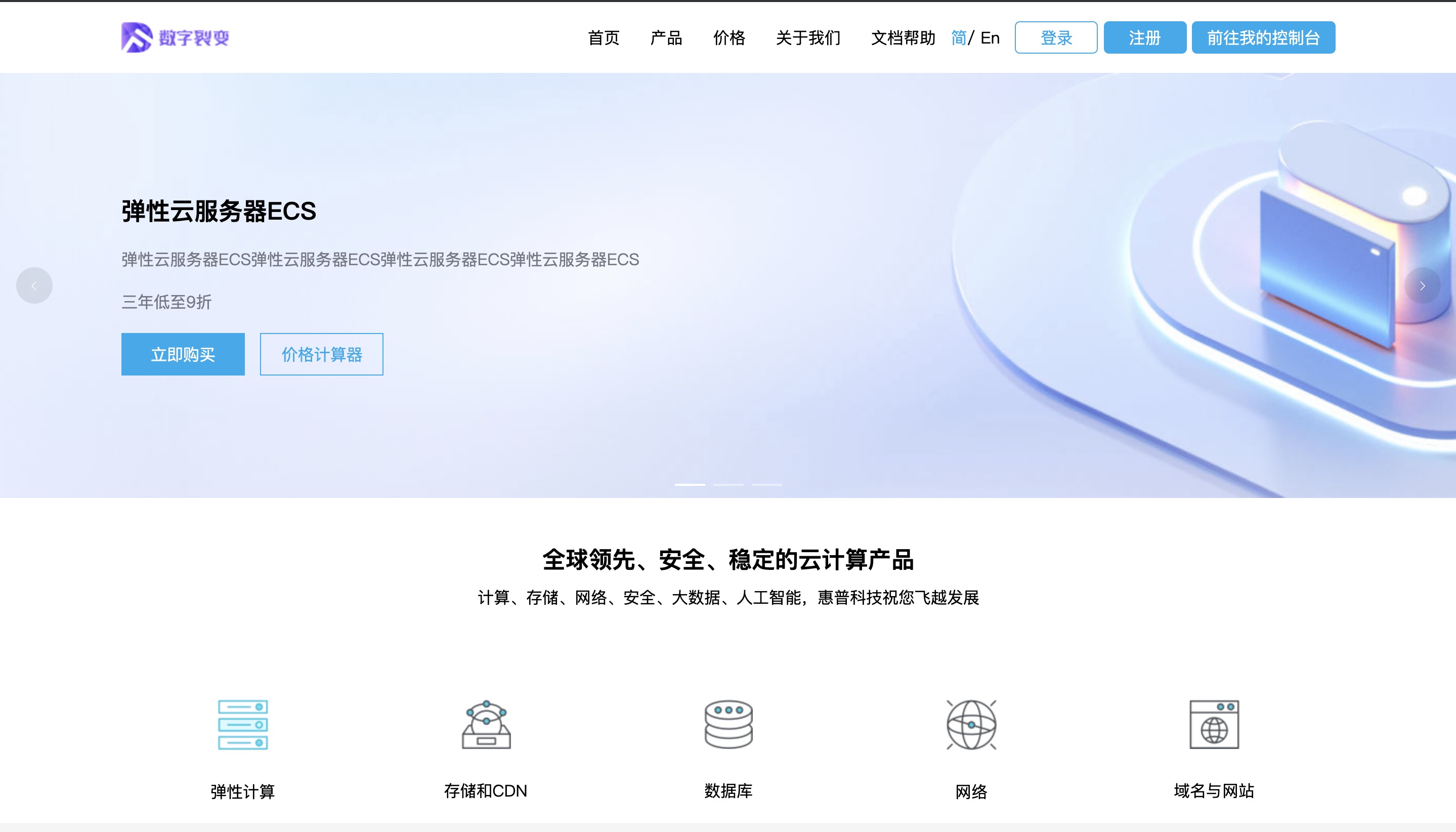Go to the previous banner slide arrow
Image resolution: width=1456 pixels, height=832 pixels.
pos(34,285)
